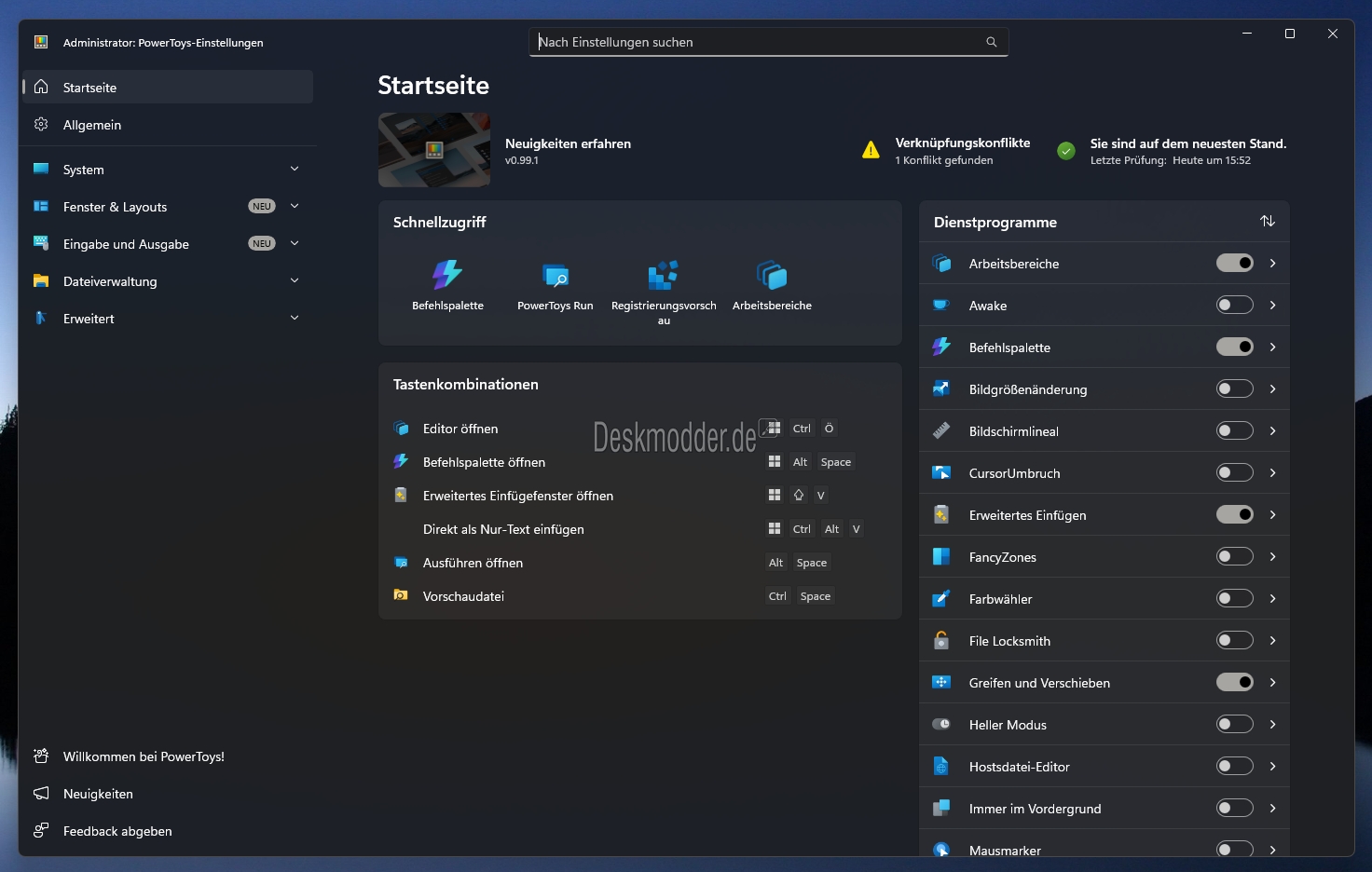Expand Fenster & Layouts section
This screenshot has width=1372, height=872.
(x=295, y=207)
